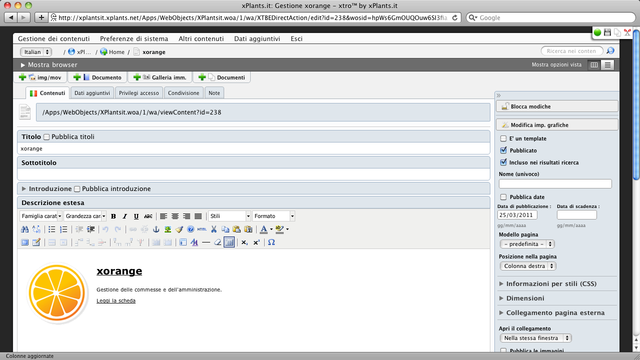640x360 pixels.
Task: Paste from clipboard in editor
Action: [236, 229]
